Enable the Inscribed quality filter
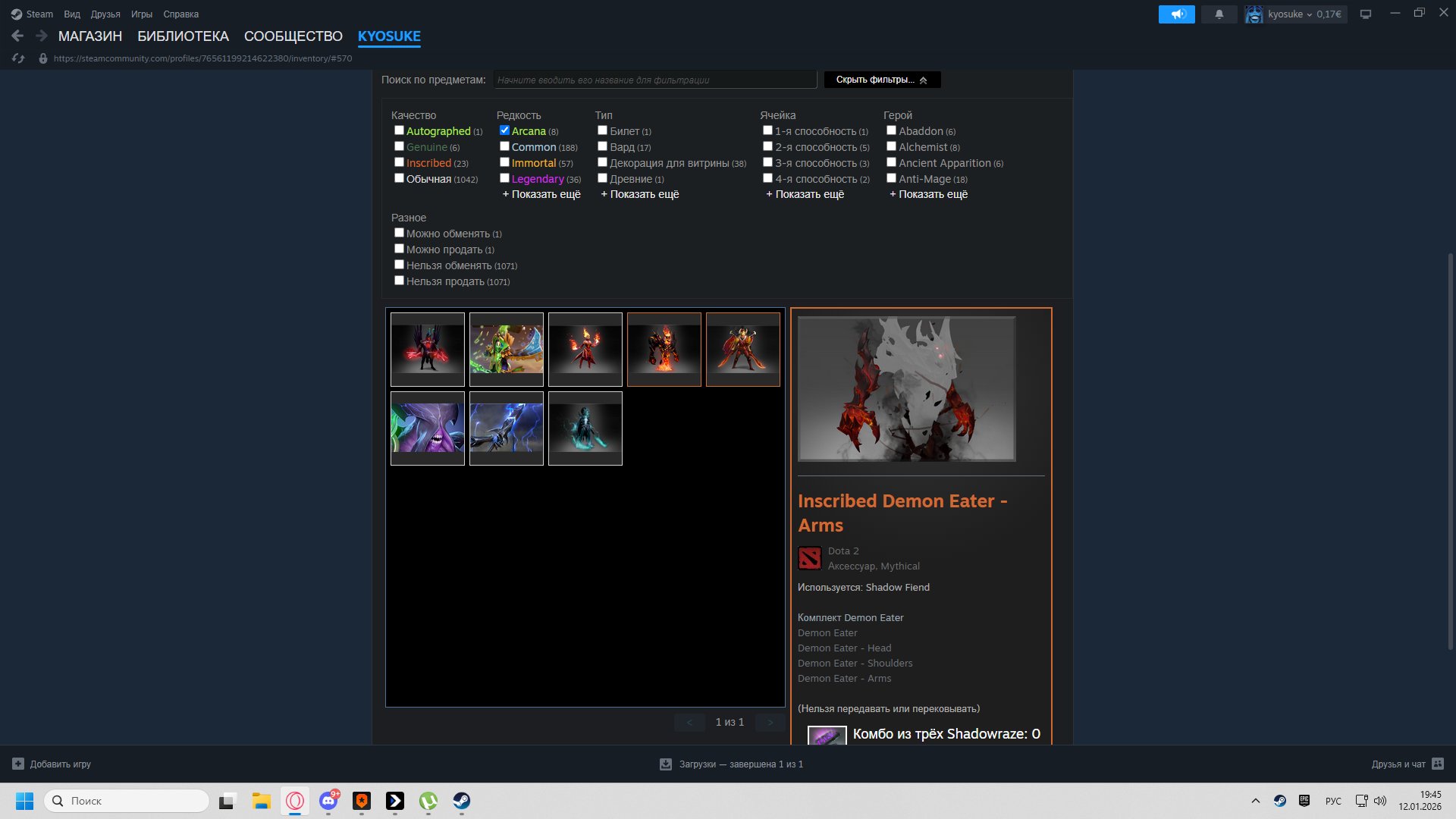 point(399,162)
